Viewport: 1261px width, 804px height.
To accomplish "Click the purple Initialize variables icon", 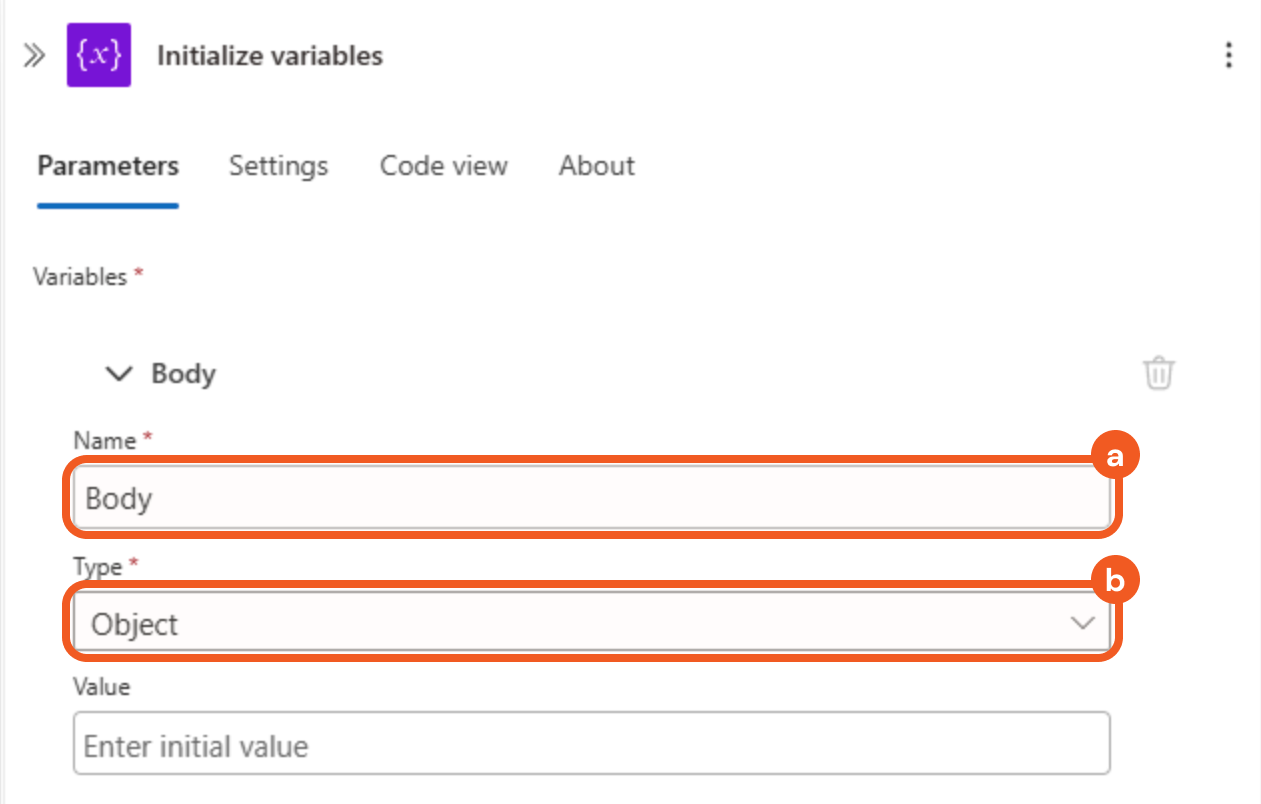I will pyautogui.click(x=99, y=55).
